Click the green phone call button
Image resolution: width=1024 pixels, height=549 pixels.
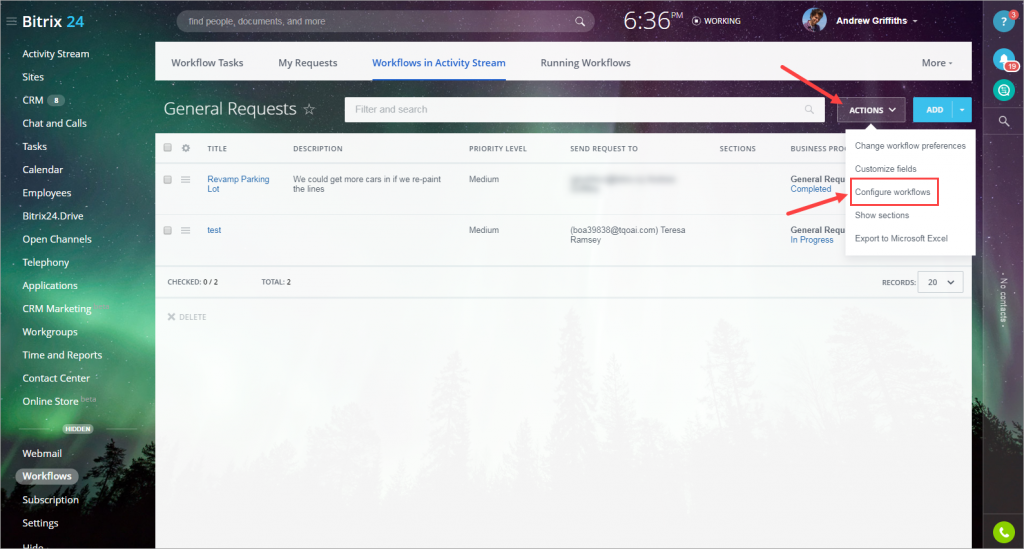click(x=1004, y=532)
